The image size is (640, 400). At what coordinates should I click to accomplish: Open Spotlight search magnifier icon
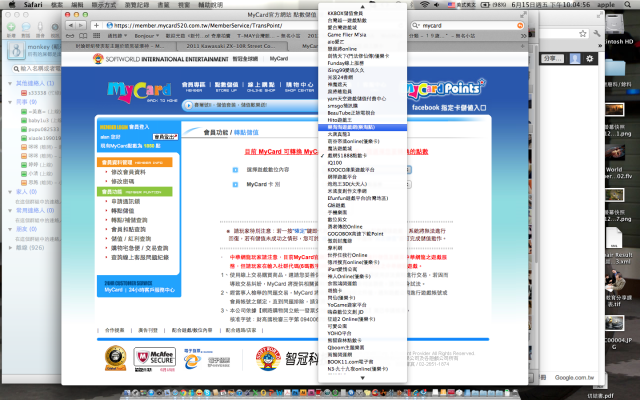(x=627, y=4)
